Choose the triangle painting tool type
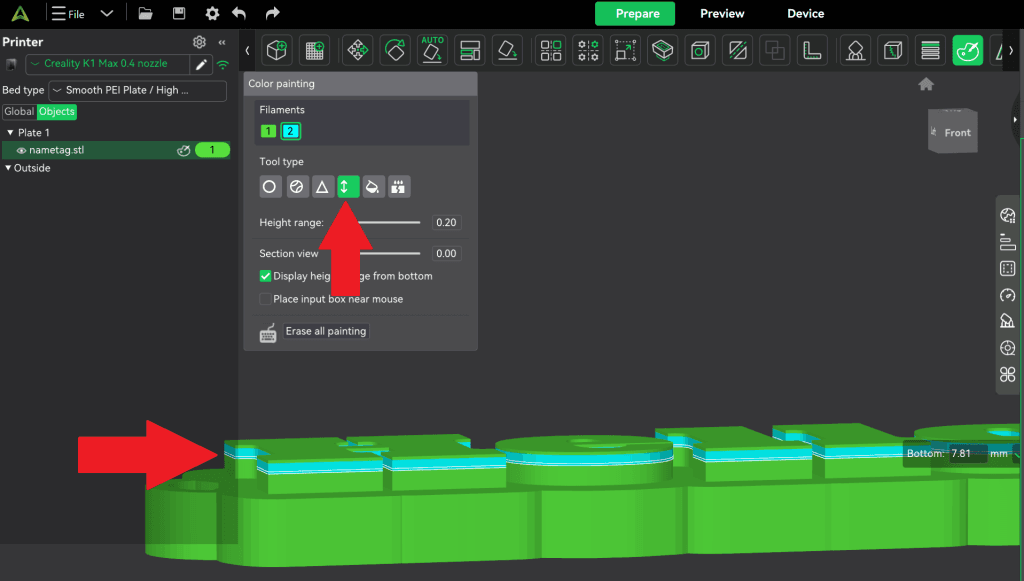 click(322, 187)
